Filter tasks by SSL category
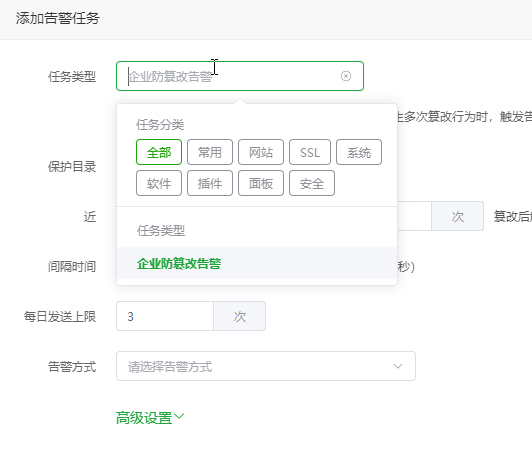 (x=310, y=152)
